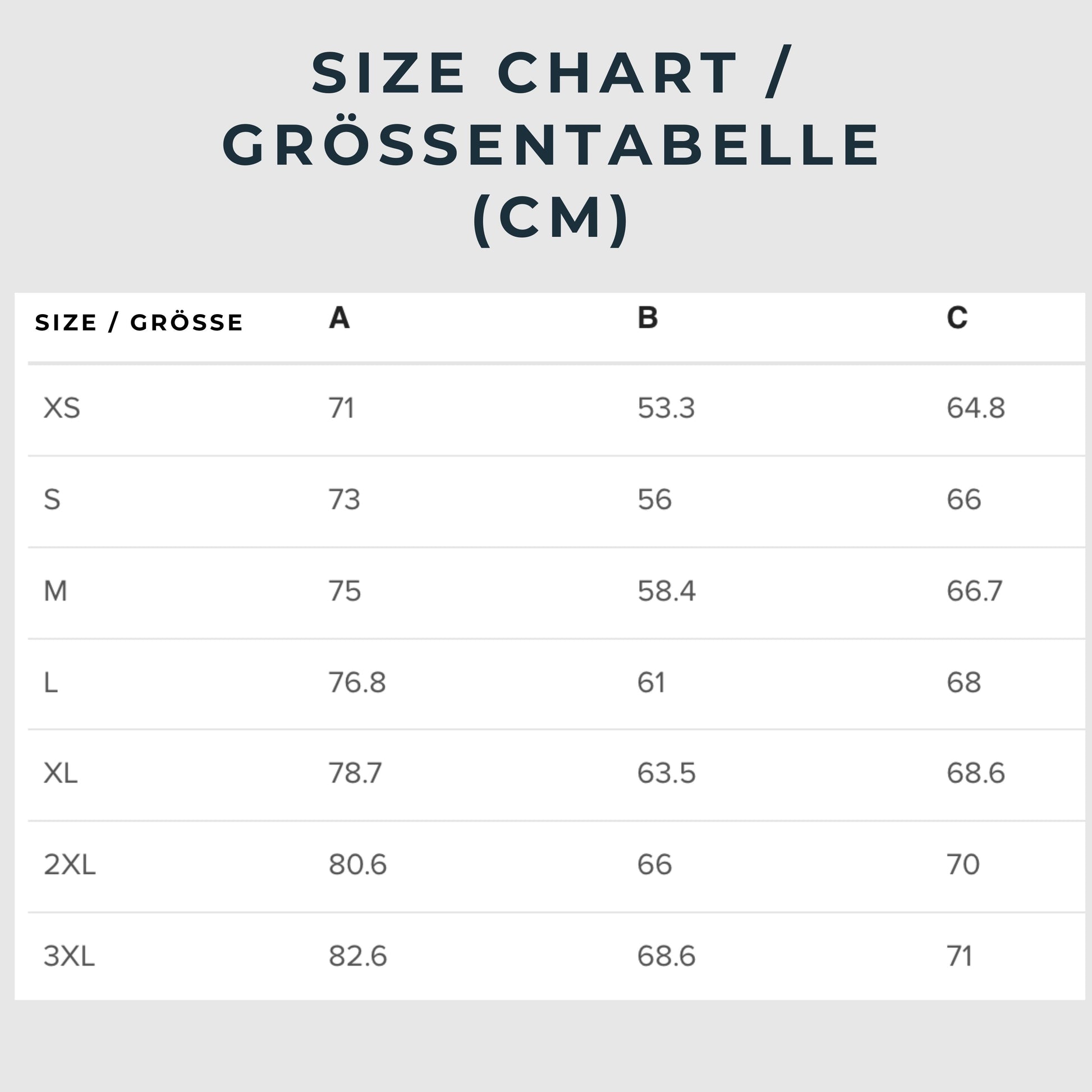Click the S size row label
The height and width of the screenshot is (1092, 1092).
click(52, 499)
